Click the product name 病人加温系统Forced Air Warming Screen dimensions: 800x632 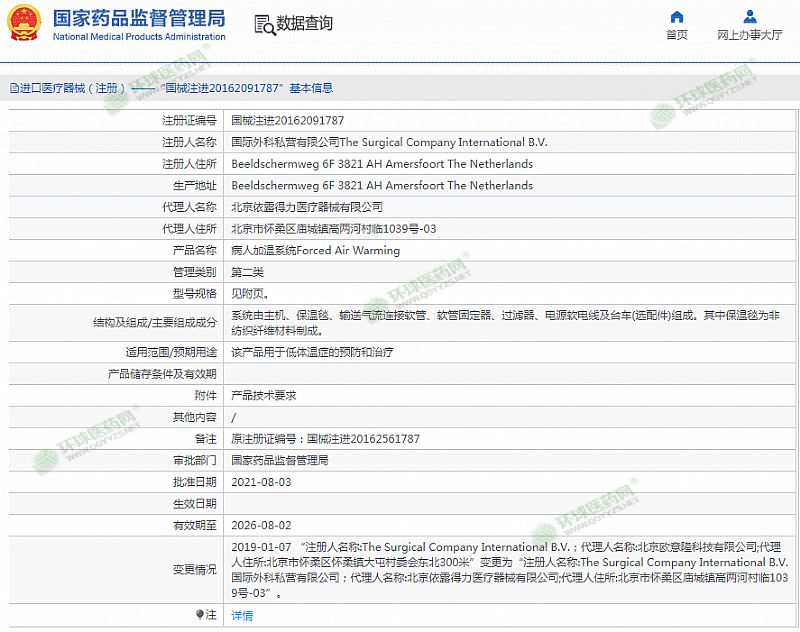pos(315,250)
